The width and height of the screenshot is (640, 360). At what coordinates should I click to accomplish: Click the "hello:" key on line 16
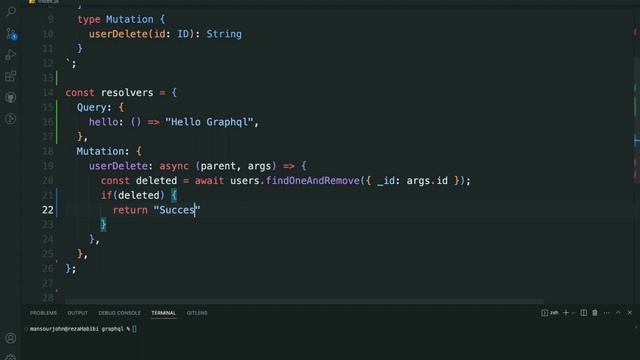coord(106,122)
